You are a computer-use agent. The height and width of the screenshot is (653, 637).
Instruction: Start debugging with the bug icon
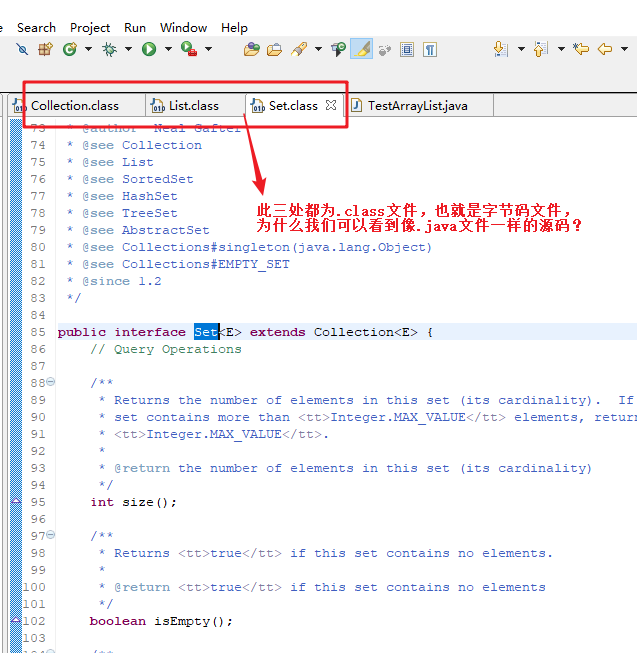click(109, 50)
